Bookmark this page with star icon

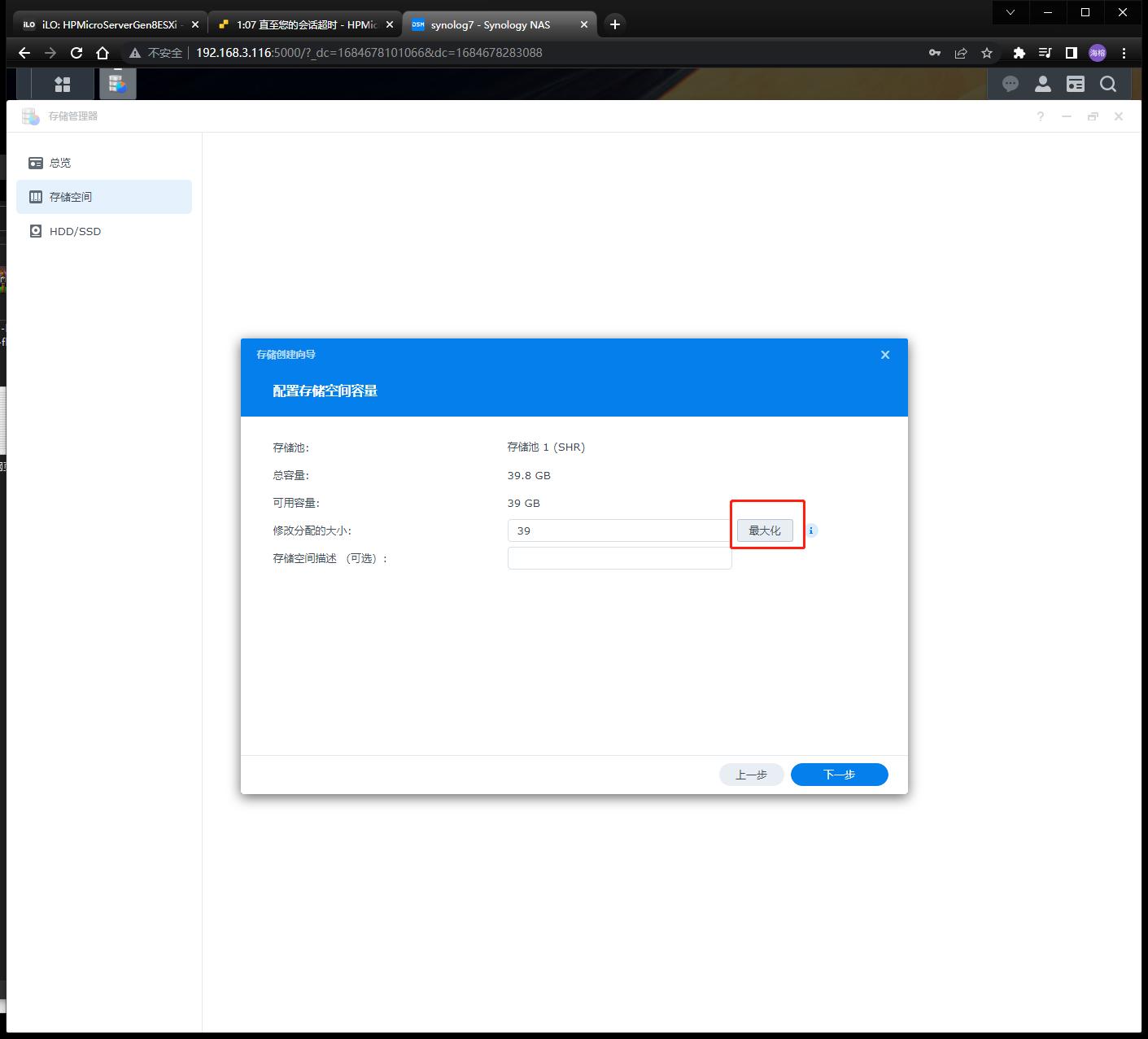pyautogui.click(x=987, y=53)
